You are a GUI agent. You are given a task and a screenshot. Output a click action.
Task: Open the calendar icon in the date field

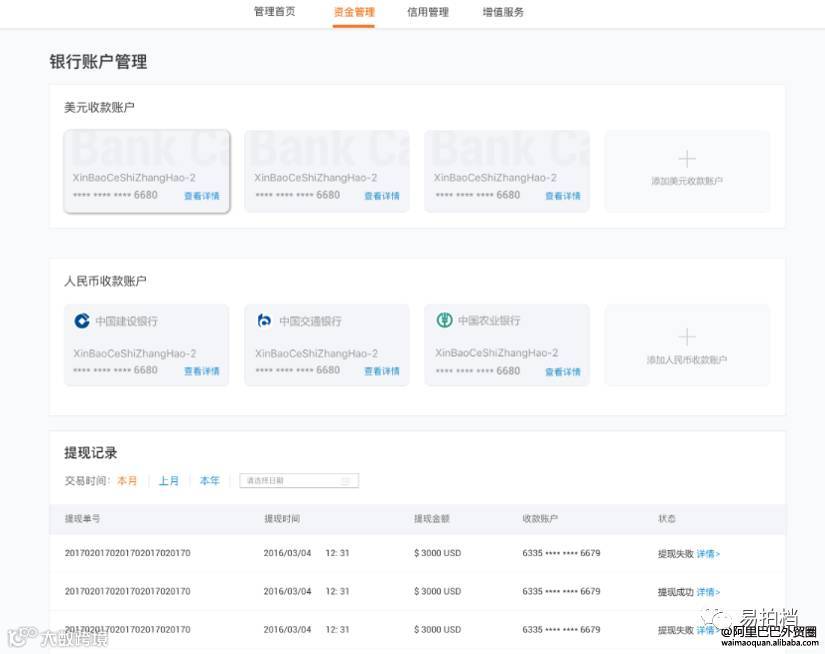[346, 481]
